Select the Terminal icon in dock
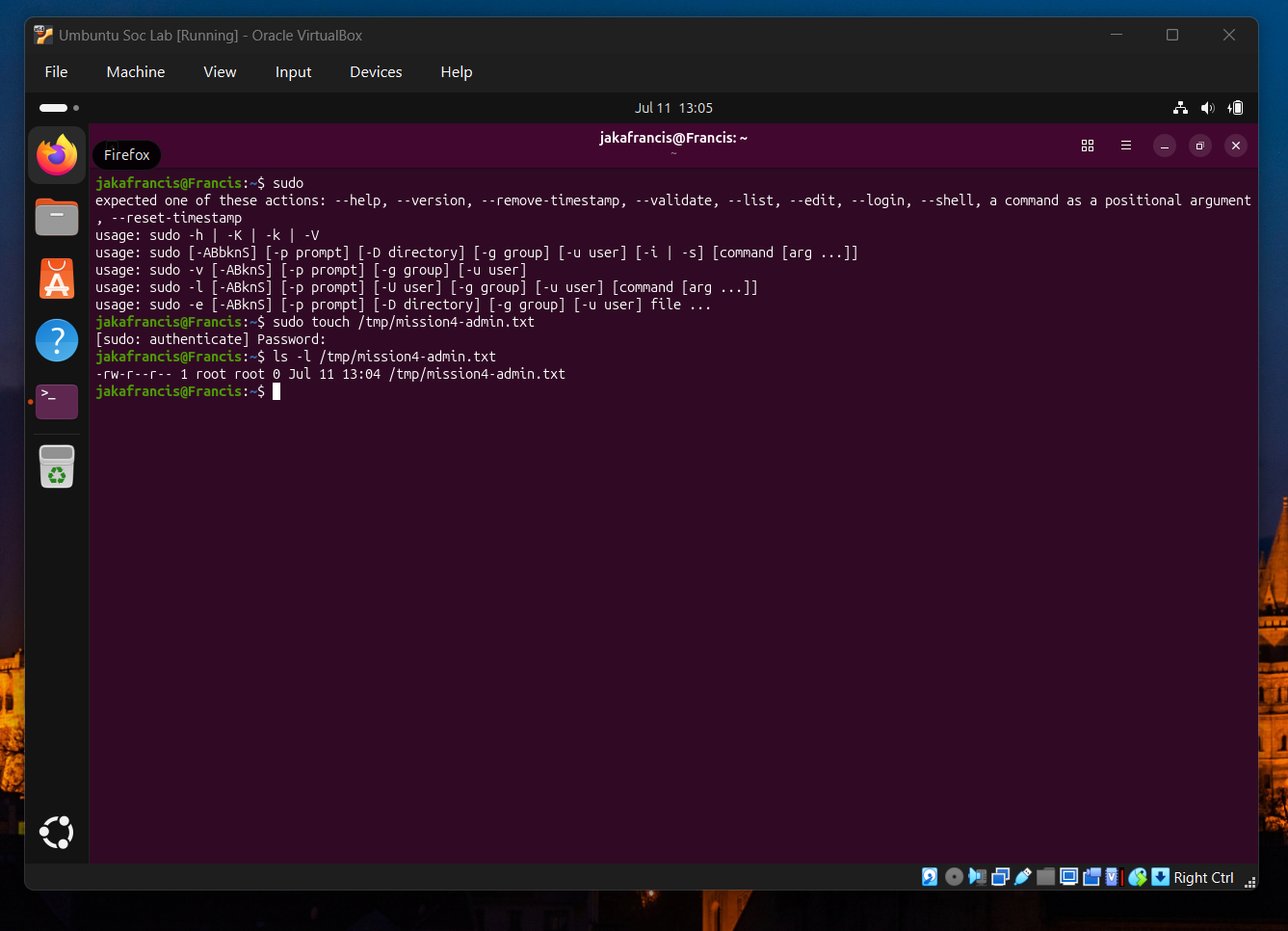The height and width of the screenshot is (931, 1288). coord(57,402)
